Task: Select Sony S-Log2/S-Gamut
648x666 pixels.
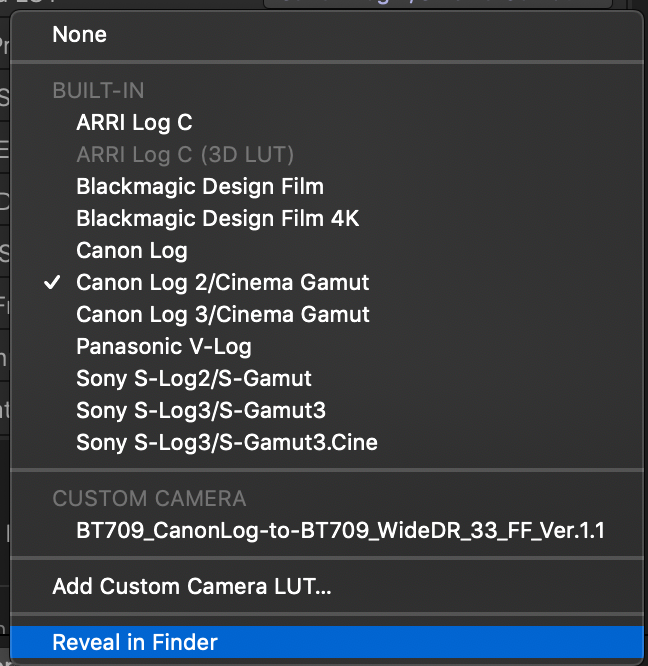Action: tap(194, 379)
